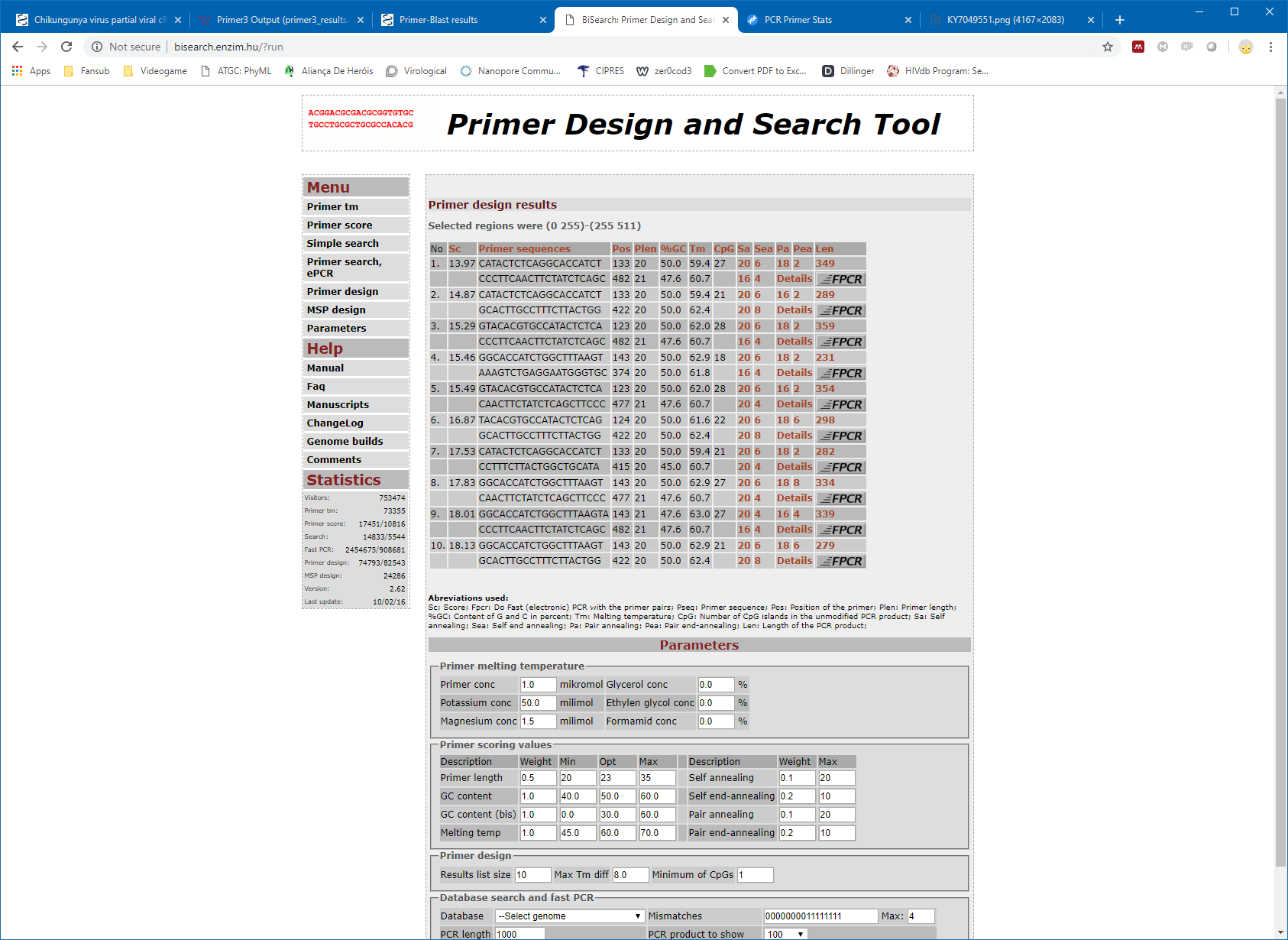Click the browser Back arrow
Viewport: 1288px width, 940px height.
click(18, 47)
